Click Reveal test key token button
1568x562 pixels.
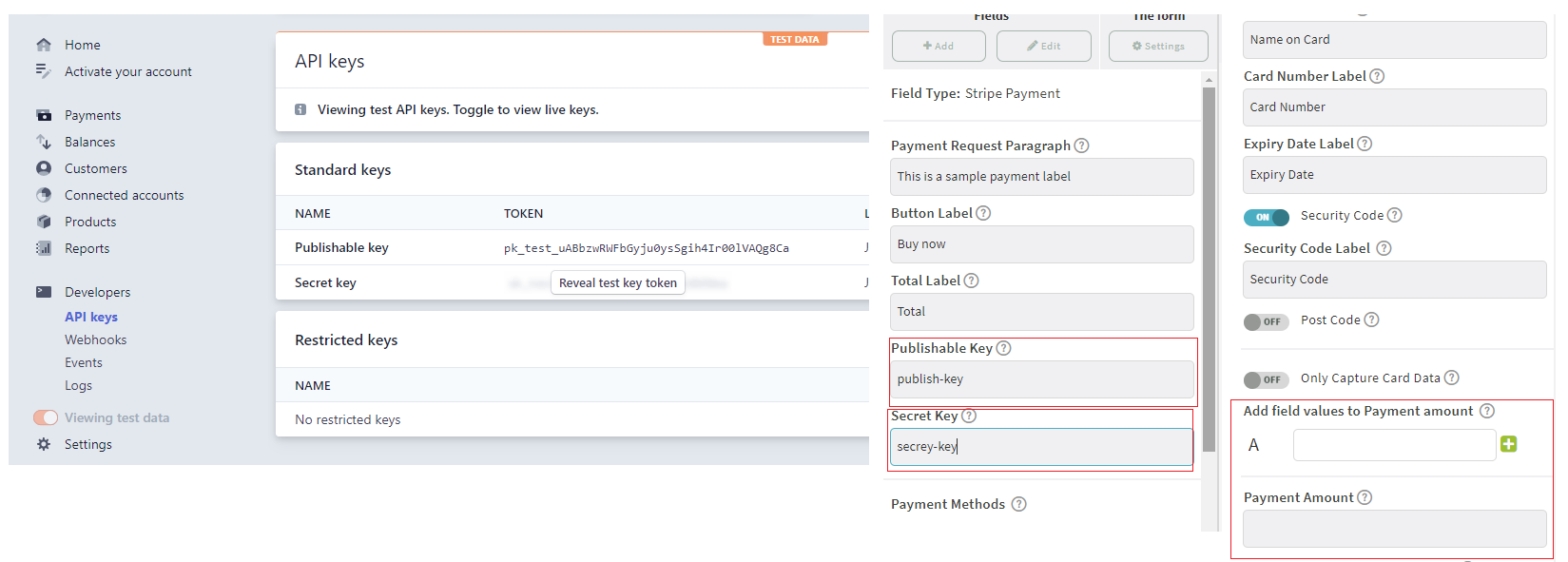point(618,282)
